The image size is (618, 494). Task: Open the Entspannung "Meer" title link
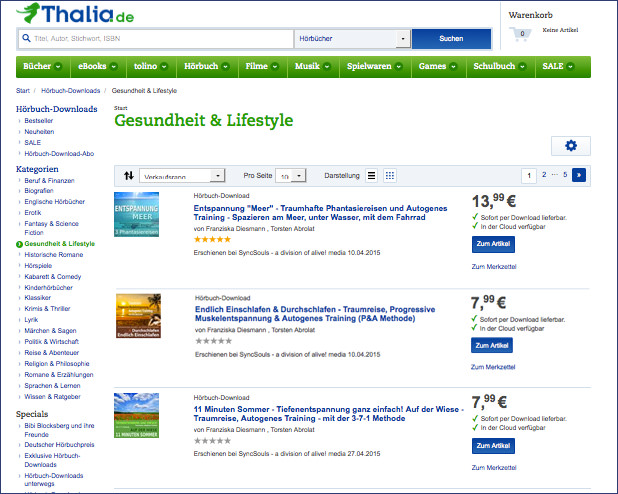click(x=320, y=213)
